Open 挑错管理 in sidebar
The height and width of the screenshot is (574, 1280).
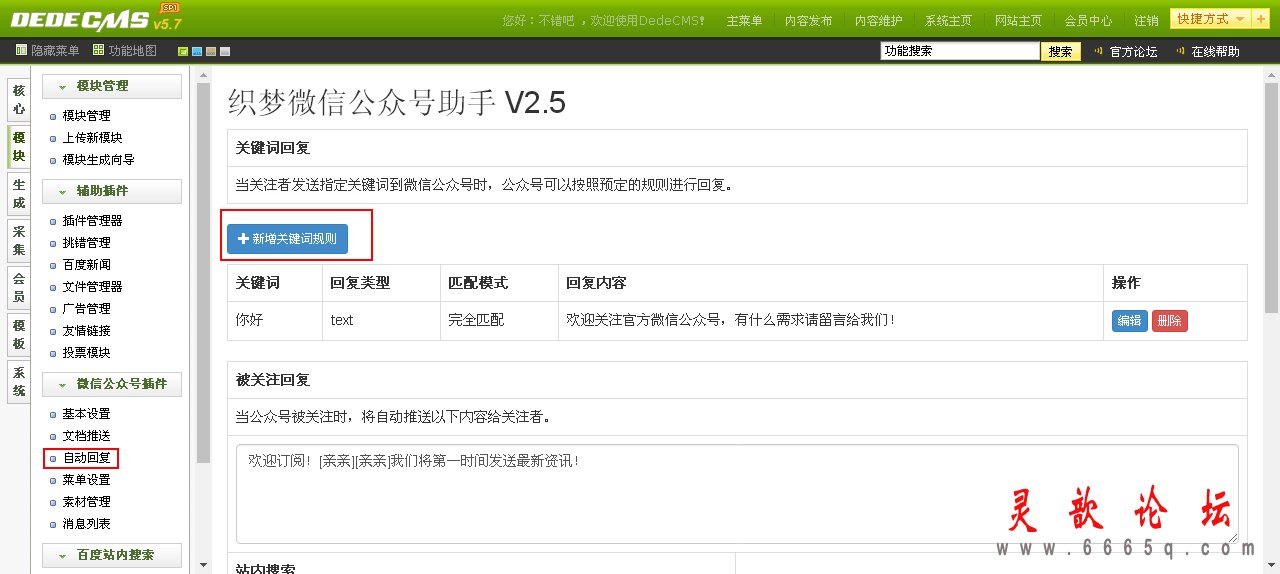(x=86, y=243)
